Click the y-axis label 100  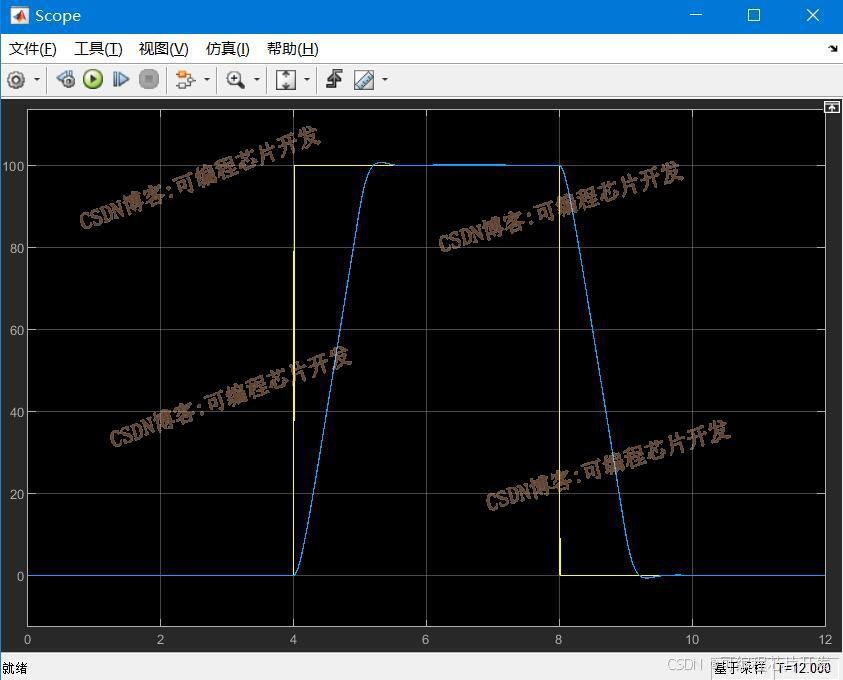(13, 166)
